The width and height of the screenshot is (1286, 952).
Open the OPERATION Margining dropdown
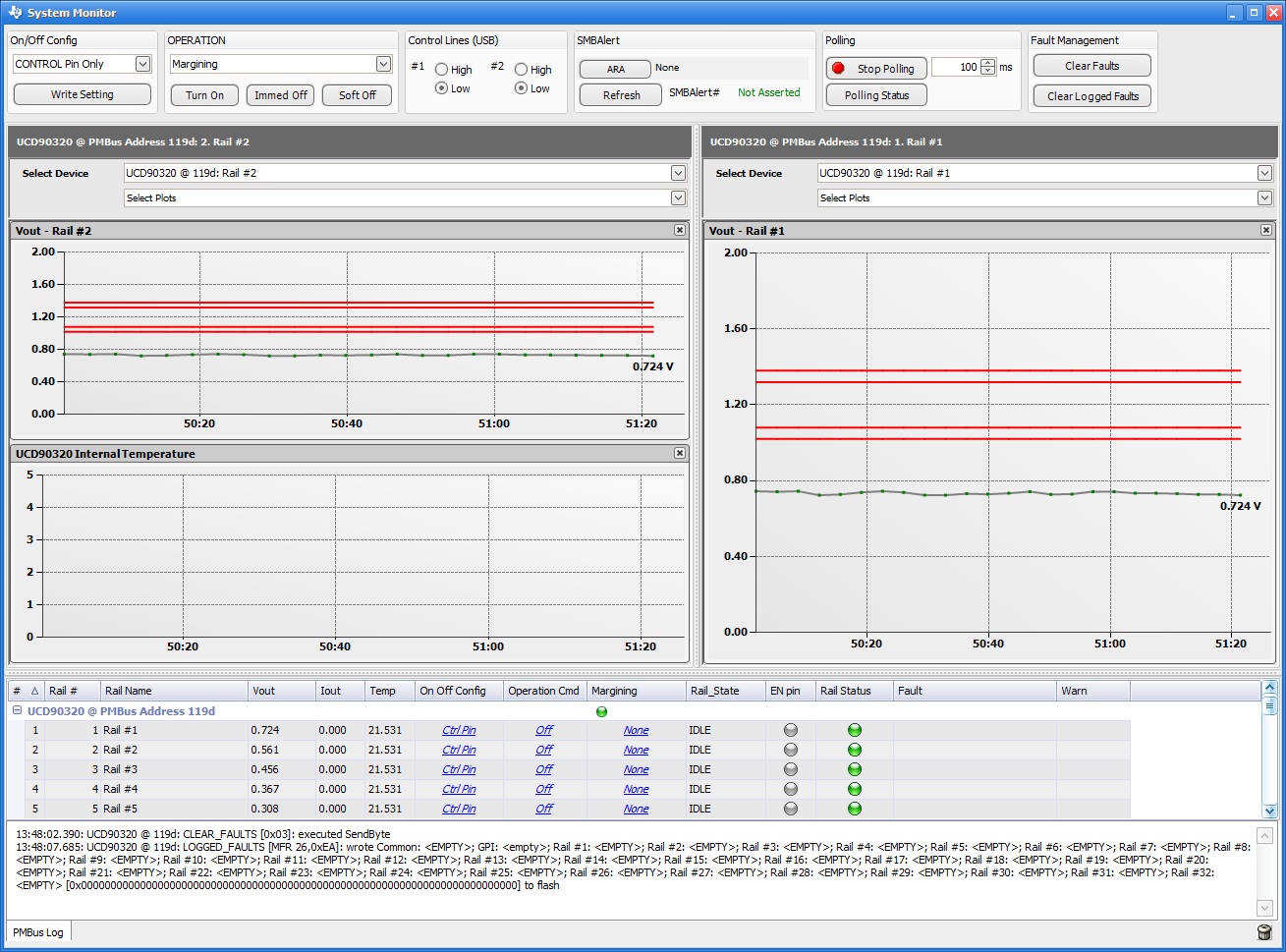click(383, 64)
